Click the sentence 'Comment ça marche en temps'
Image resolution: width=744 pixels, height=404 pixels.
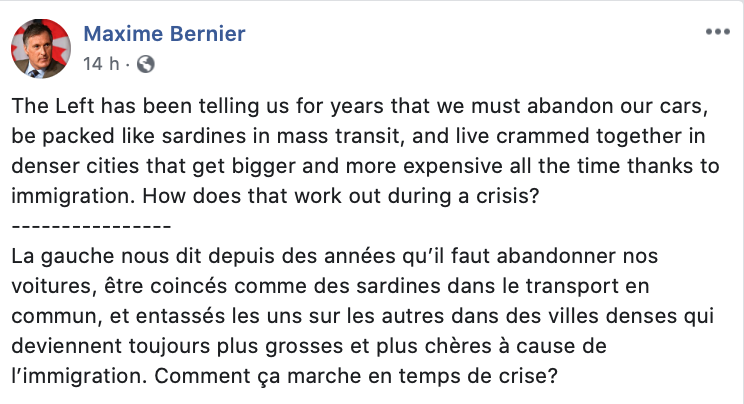tap(355, 376)
